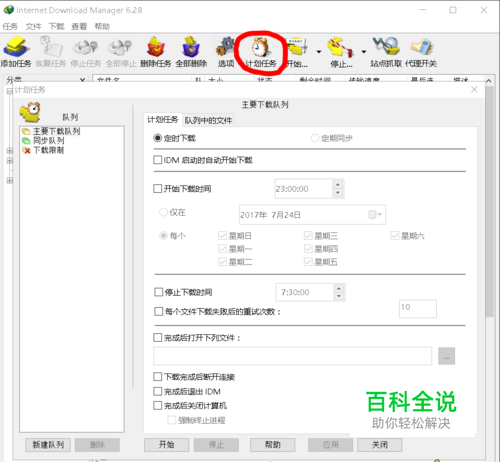Screen dimensions: 500x462
Task: Open the 2017年 7月24日 date picker dropdown
Action: 375,214
